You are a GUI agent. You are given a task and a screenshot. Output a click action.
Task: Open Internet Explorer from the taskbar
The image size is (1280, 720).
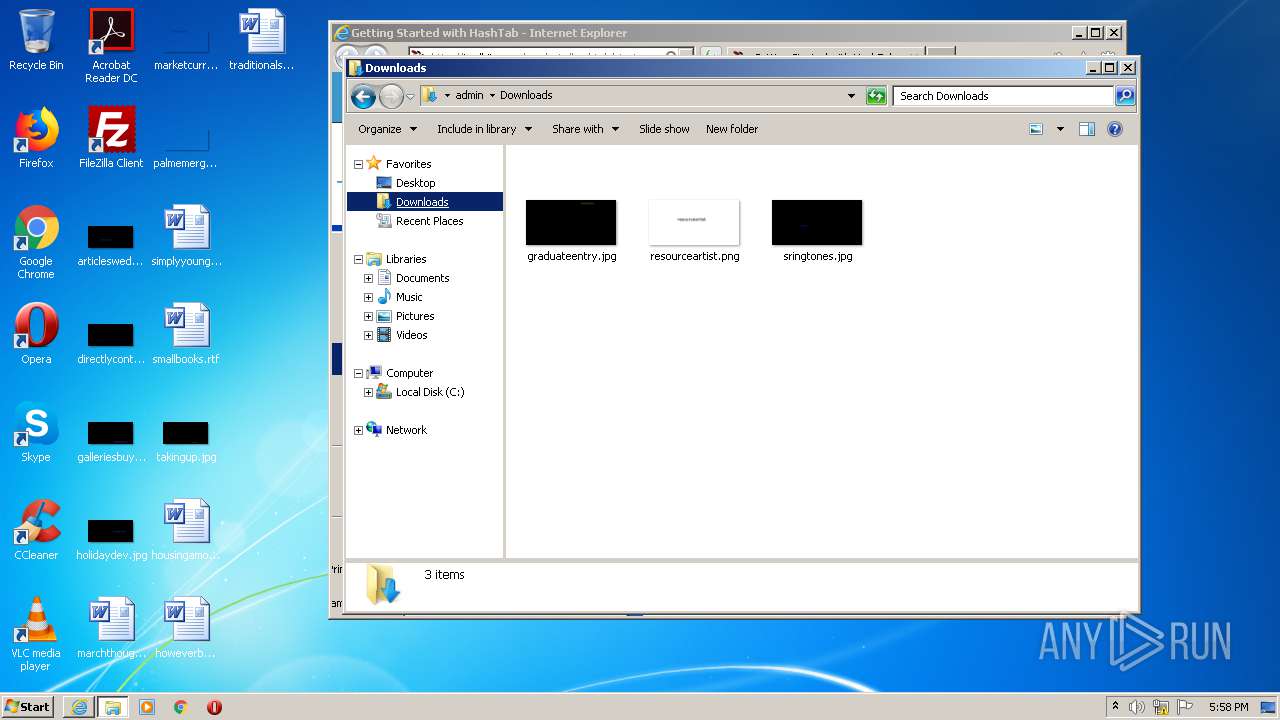[x=79, y=707]
